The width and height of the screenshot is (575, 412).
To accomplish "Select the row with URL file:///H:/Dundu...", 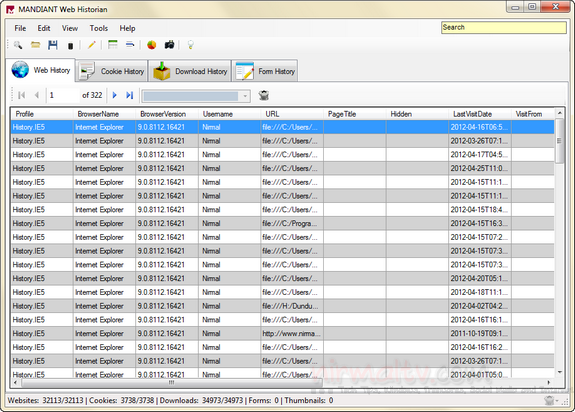I will click(282, 306).
